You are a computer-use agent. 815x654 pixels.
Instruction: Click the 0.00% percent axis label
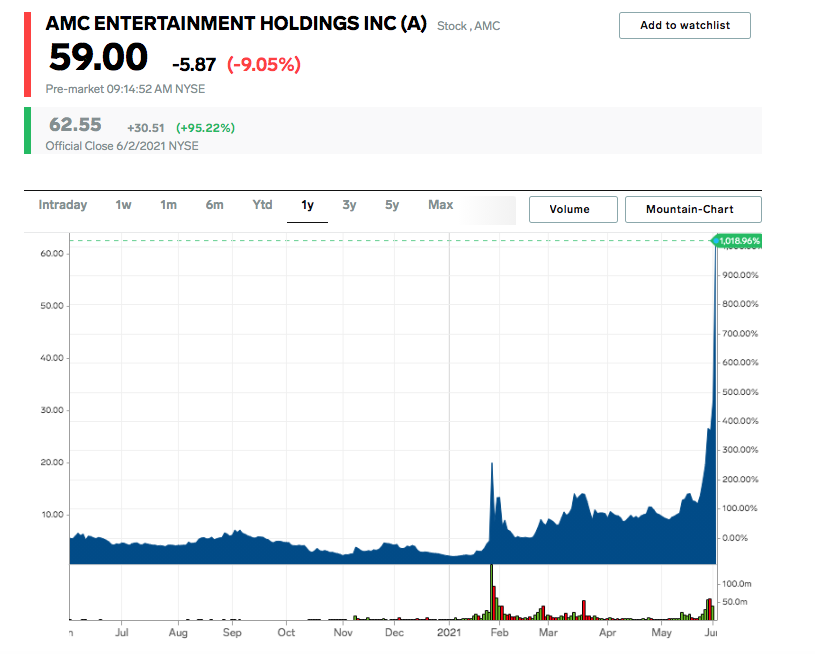pyautogui.click(x=735, y=538)
